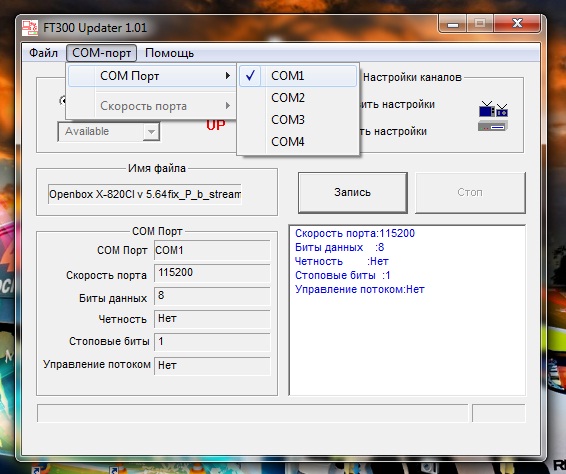The image size is (566, 474).
Task: Click the 'Настройки каналов' group title
Action: [412, 77]
